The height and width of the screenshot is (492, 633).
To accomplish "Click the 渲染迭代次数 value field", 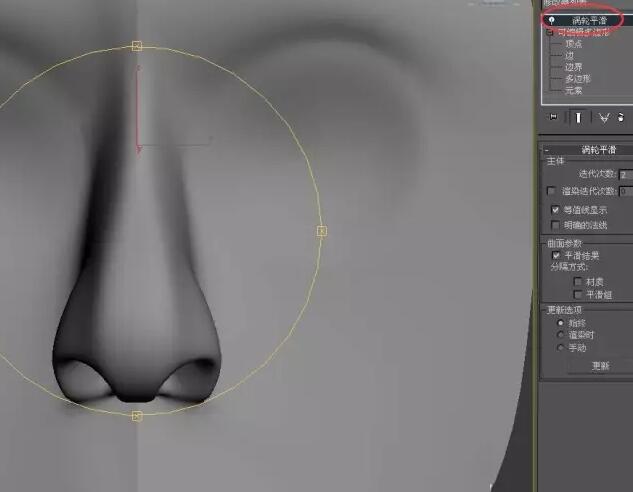I will pyautogui.click(x=626, y=191).
